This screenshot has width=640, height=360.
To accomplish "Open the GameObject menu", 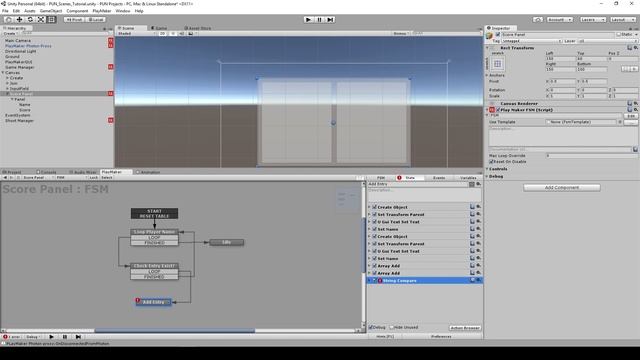I will 51,11.
